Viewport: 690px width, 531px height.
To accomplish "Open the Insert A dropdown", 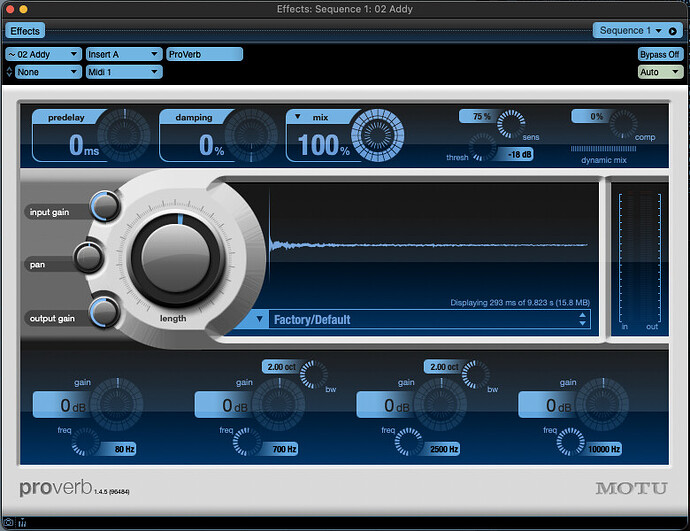I will click(x=124, y=55).
